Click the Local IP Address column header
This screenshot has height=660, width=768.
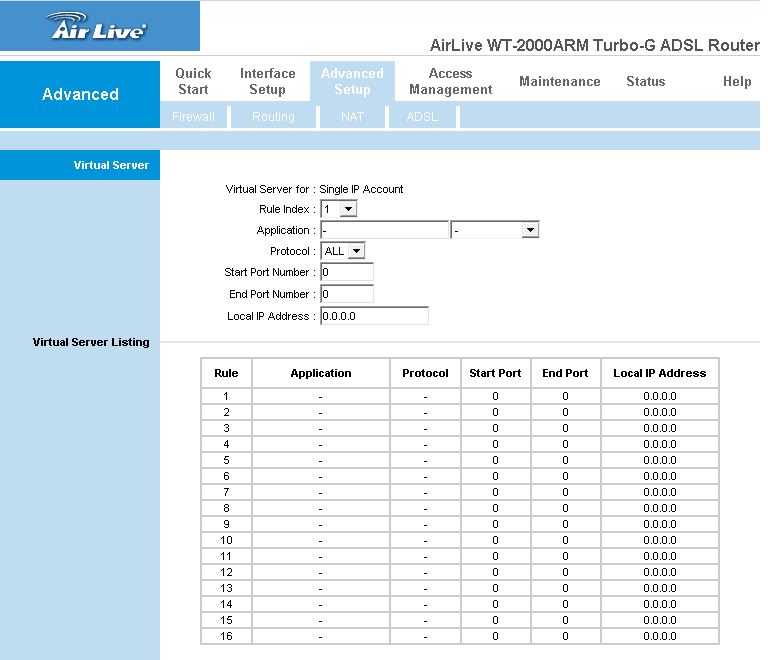[x=659, y=373]
